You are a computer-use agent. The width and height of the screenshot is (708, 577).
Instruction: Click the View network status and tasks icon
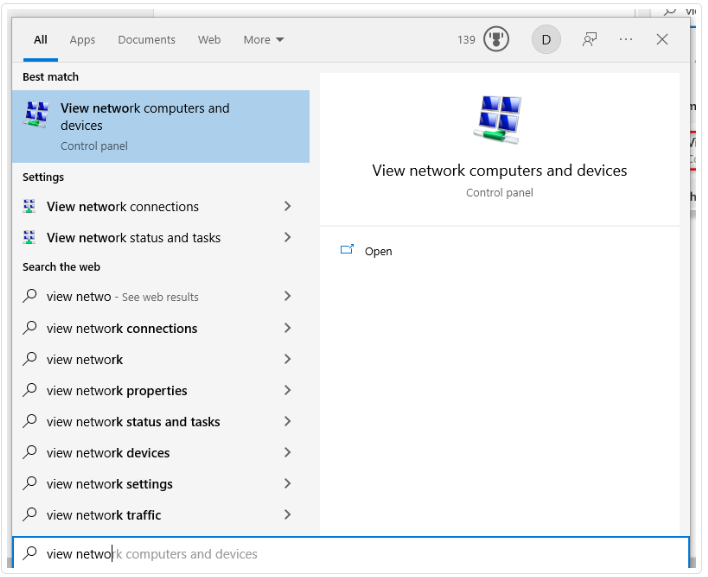tap(29, 237)
